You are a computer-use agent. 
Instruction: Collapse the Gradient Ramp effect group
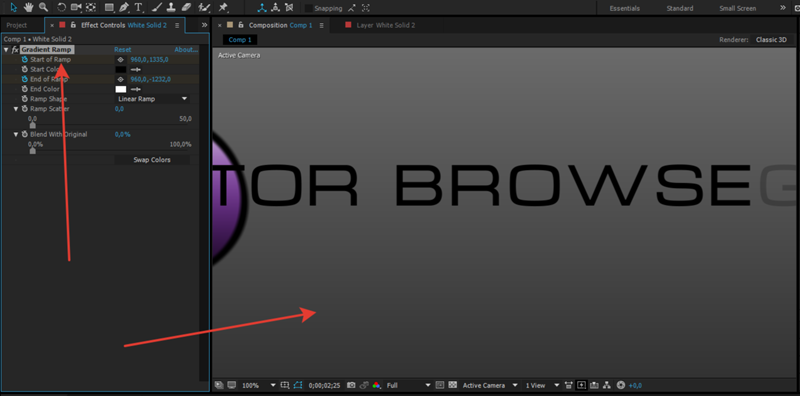click(6, 50)
